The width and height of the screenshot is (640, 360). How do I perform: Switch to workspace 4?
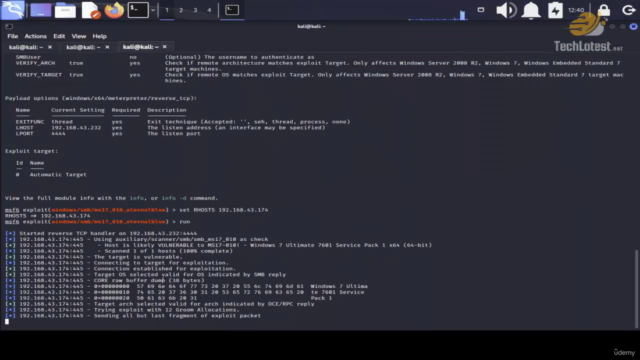209,10
